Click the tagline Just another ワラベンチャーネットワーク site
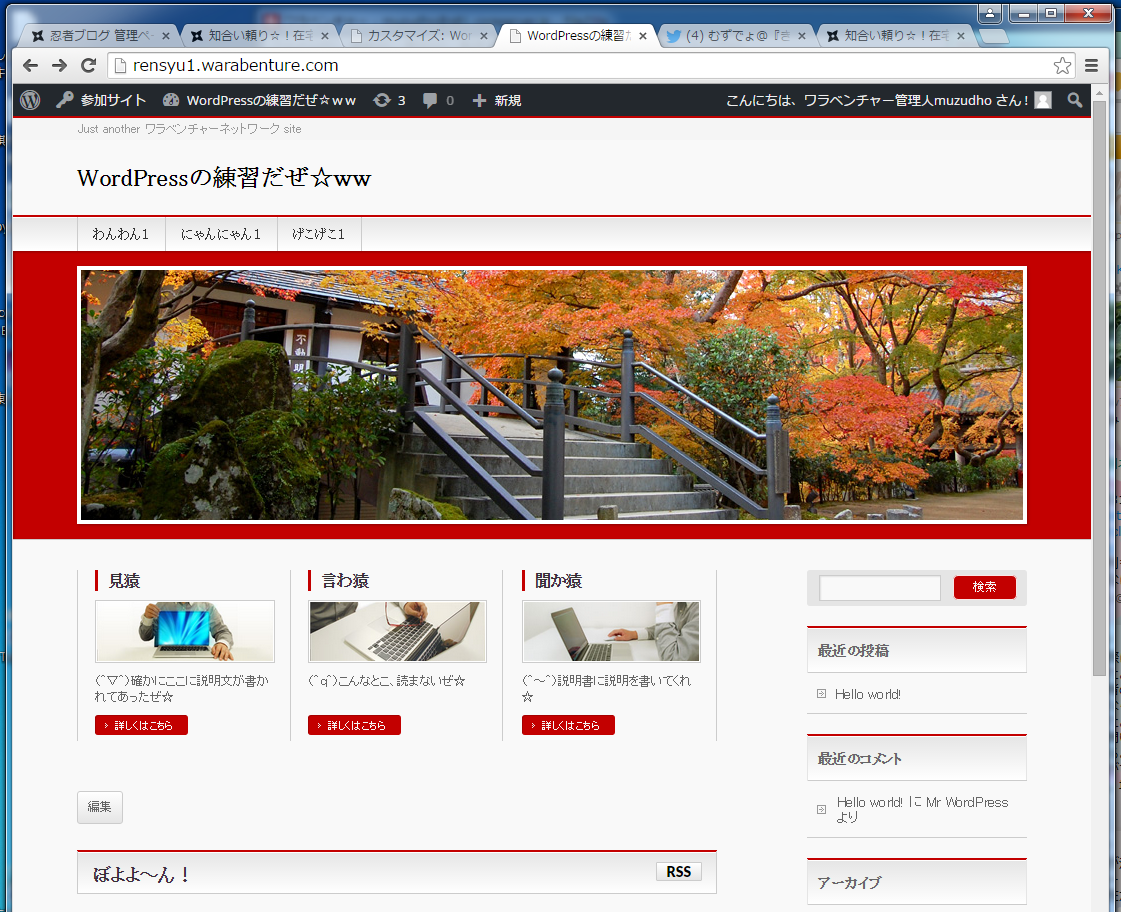 pos(189,129)
